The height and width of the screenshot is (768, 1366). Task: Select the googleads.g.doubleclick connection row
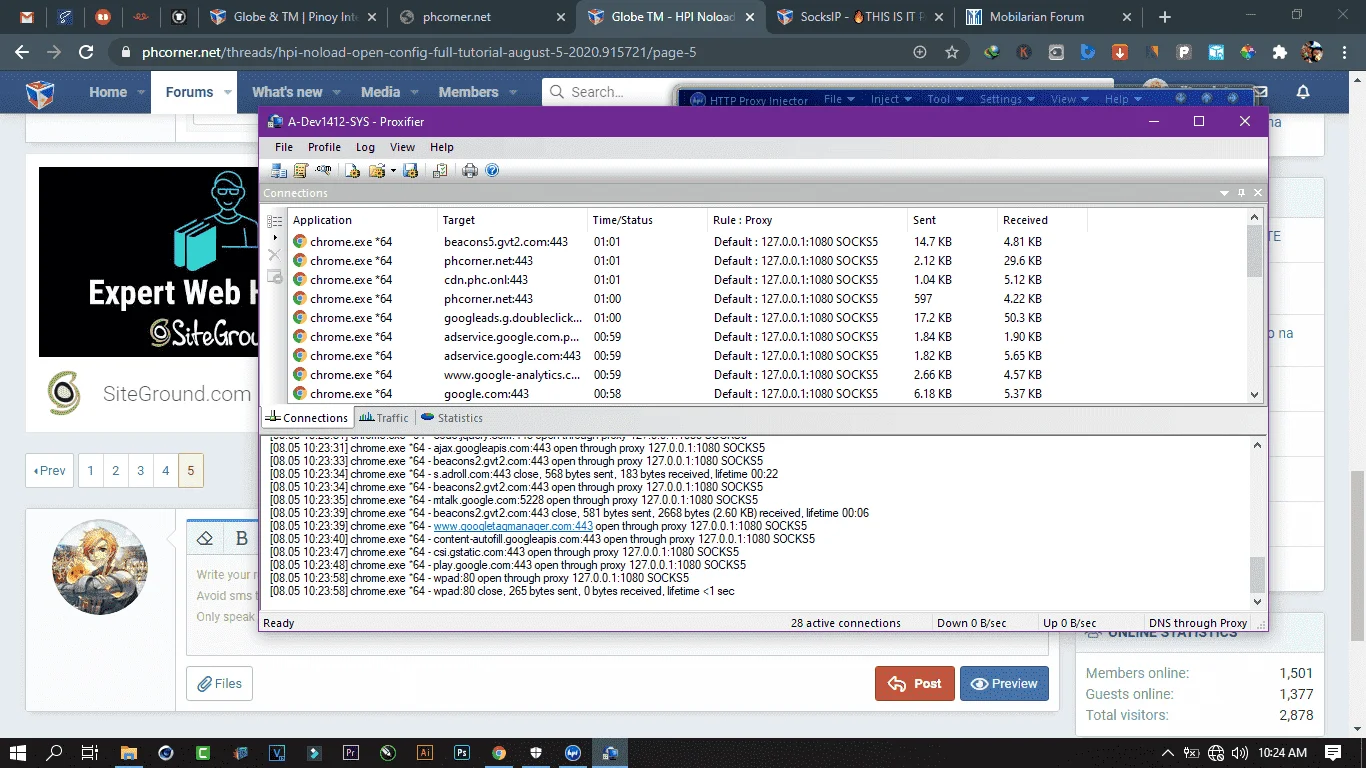coord(767,318)
